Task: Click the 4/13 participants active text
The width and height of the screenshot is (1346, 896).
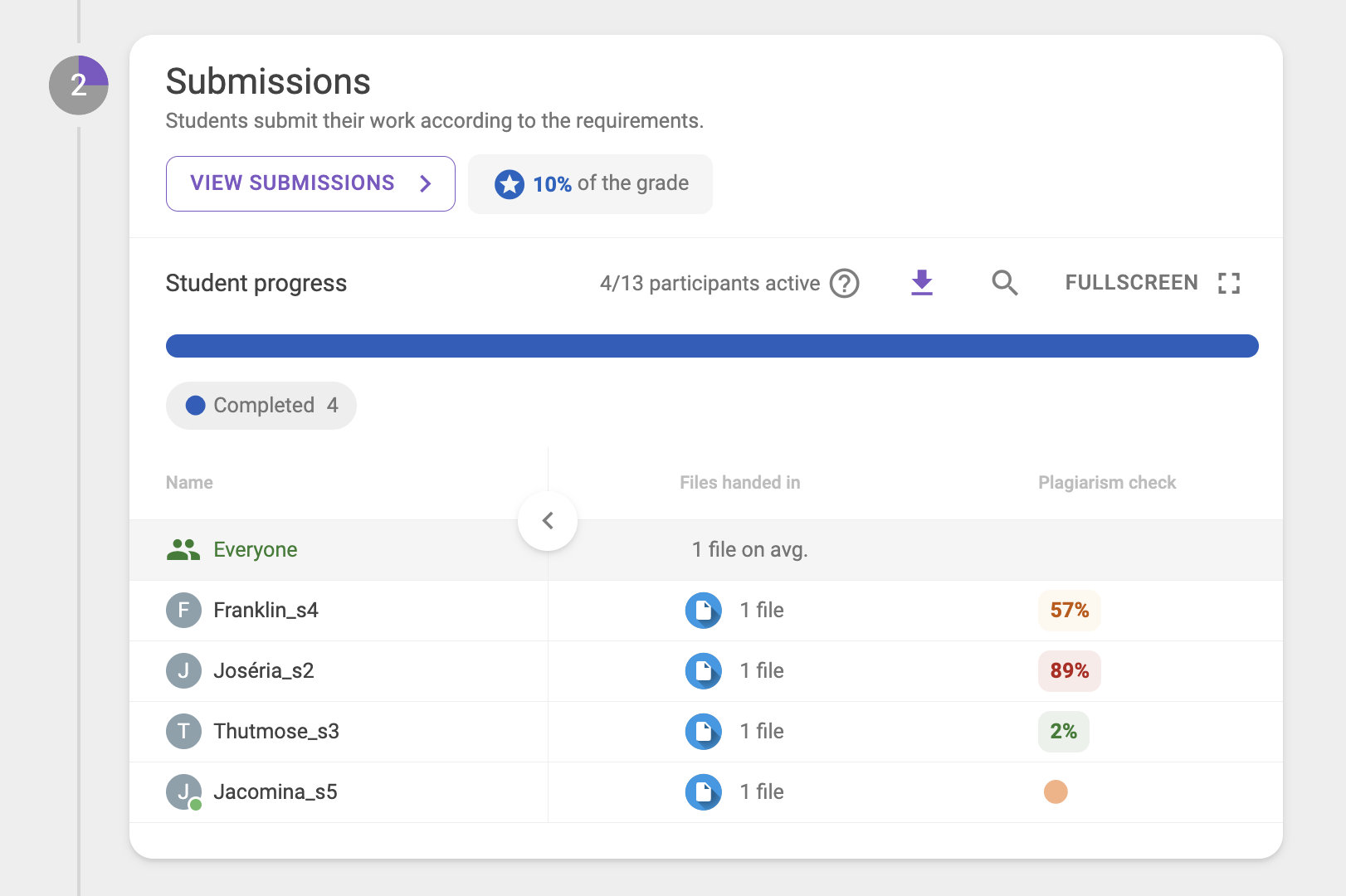Action: point(710,284)
